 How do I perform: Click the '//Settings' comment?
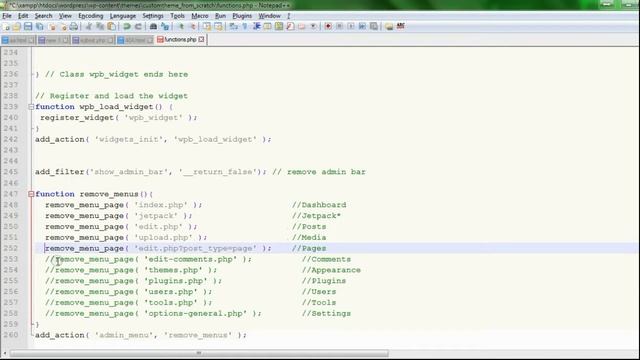pyautogui.click(x=327, y=313)
